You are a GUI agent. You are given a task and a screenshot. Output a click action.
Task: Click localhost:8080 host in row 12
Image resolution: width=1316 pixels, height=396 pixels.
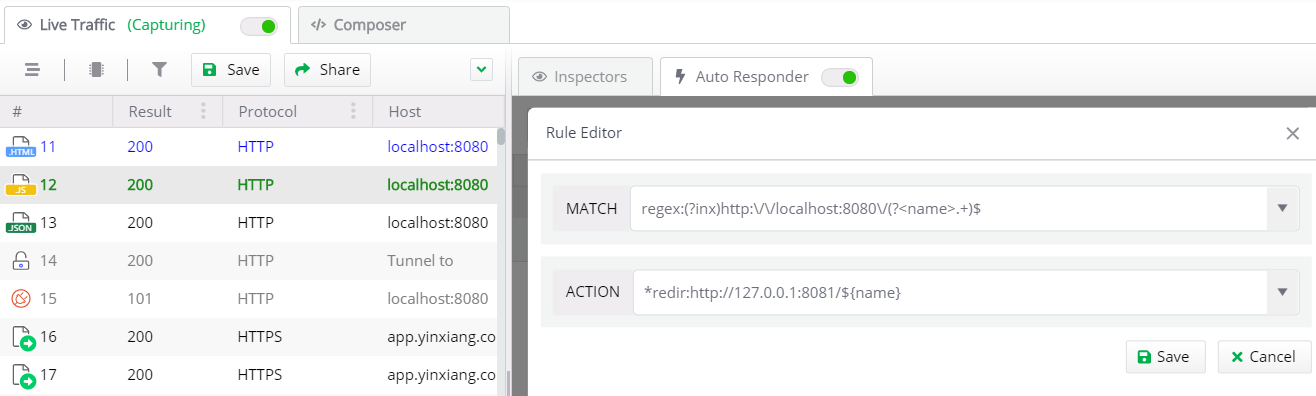pyautogui.click(x=437, y=185)
